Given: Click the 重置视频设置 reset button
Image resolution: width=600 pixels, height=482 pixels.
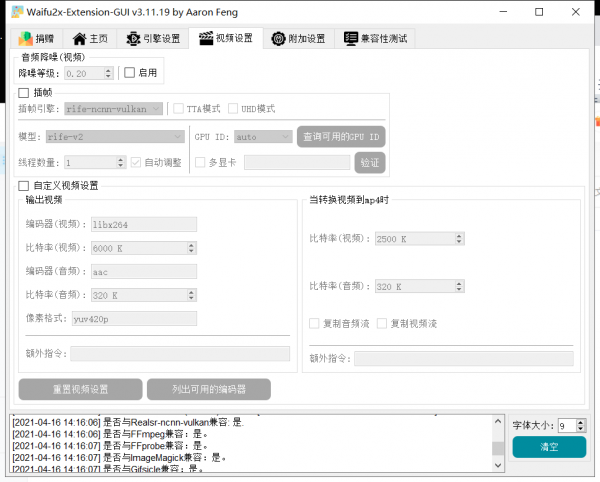Looking at the screenshot, I should pos(80,389).
